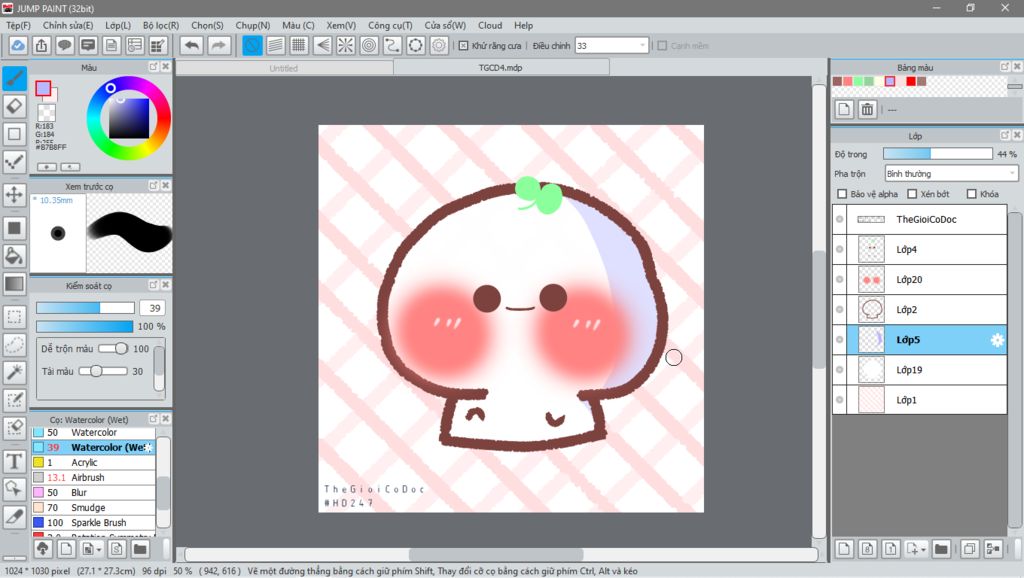
Task: Toggle visibility of Lớp2 layer
Action: pyautogui.click(x=840, y=310)
